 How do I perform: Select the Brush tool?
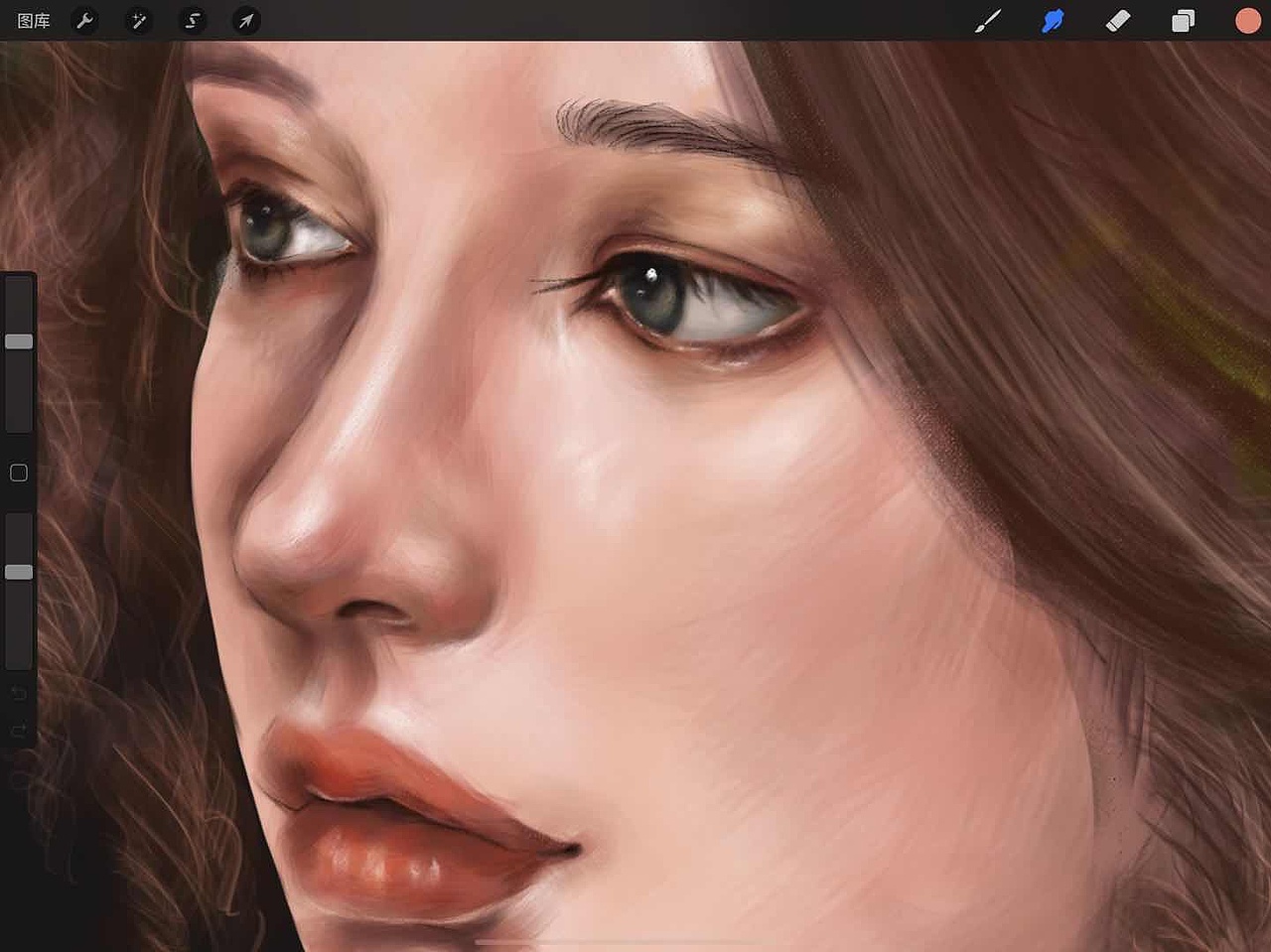click(x=988, y=21)
